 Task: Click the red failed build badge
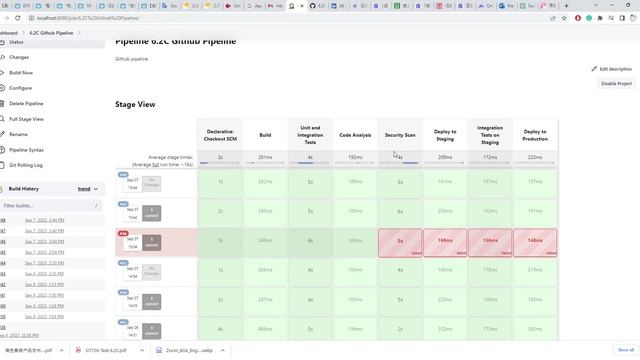[123, 233]
